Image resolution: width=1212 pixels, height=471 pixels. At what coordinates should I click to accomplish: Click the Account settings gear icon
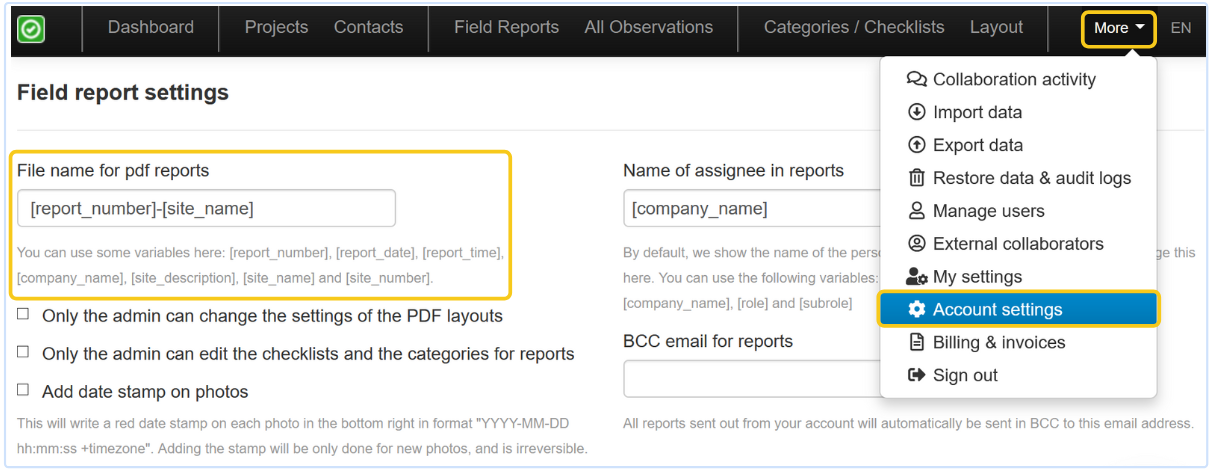[916, 310]
